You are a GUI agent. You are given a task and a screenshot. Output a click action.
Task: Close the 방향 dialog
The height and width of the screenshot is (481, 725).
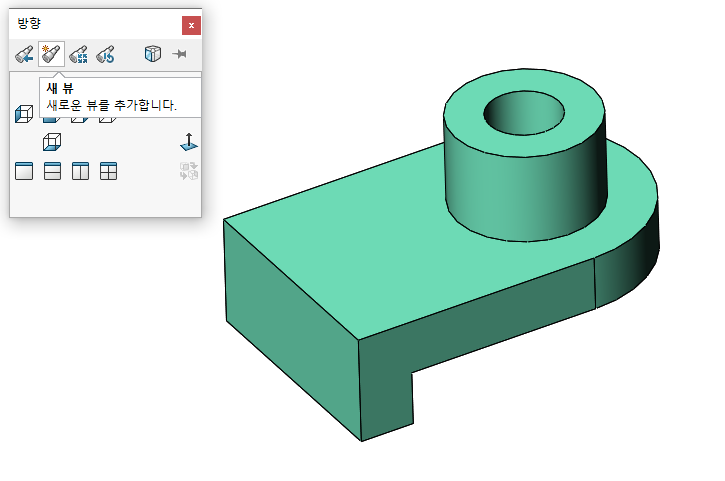(x=191, y=25)
